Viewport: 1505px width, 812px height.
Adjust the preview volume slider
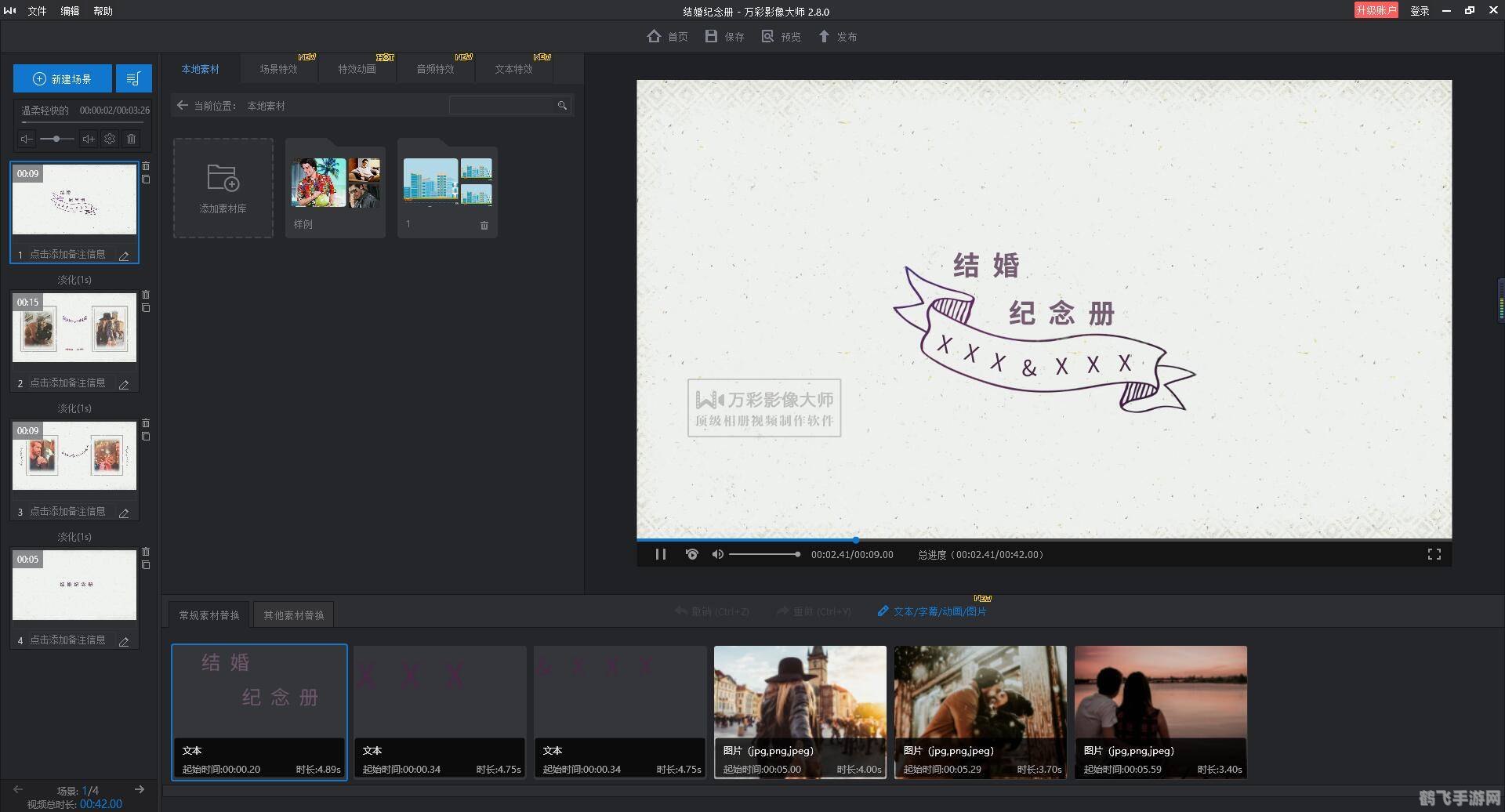(x=764, y=554)
